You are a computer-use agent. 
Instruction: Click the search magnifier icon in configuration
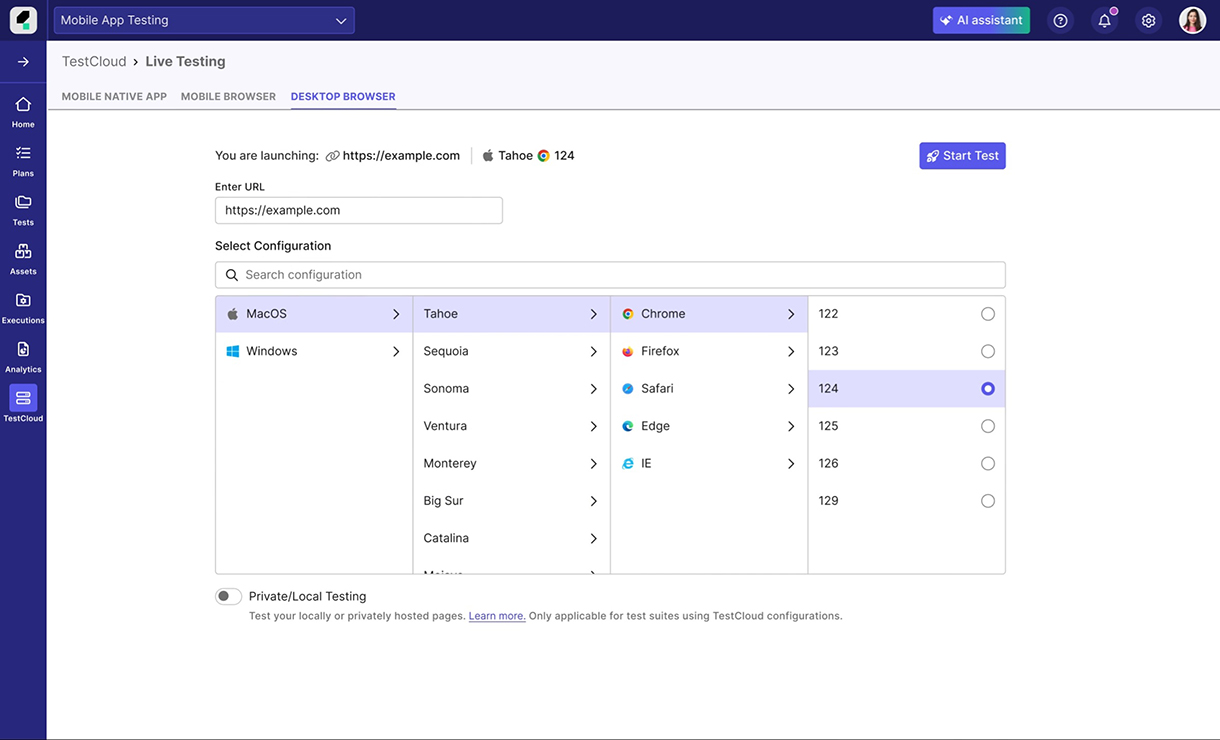(232, 275)
